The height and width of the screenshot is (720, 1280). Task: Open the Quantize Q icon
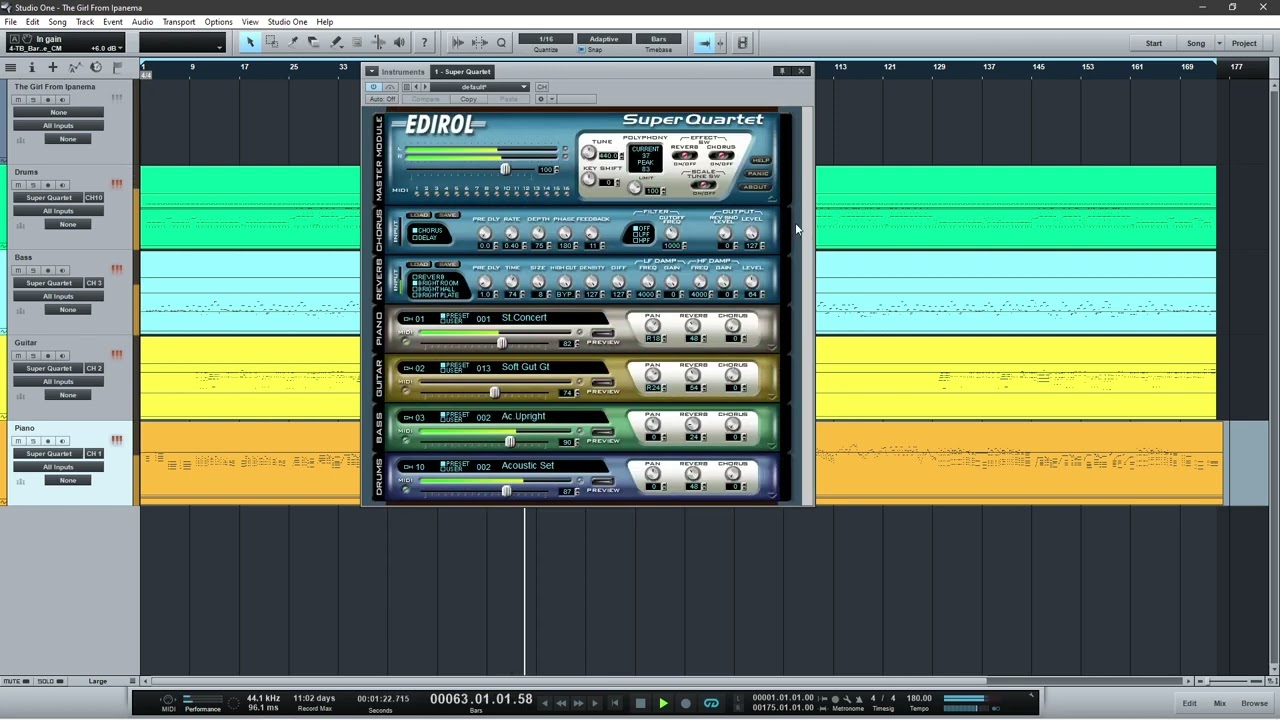(501, 43)
